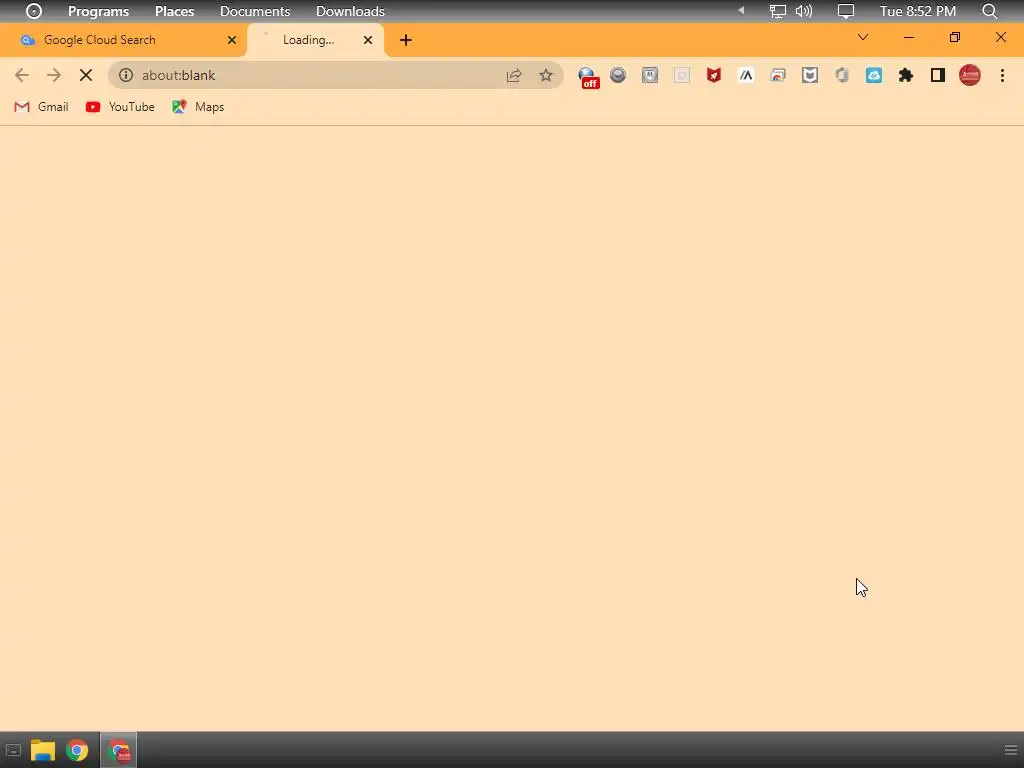Open the taskbar hamburger lines icon

(x=1010, y=751)
